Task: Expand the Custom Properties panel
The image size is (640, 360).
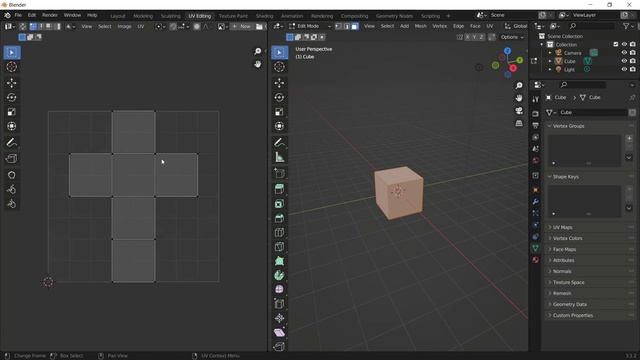Action: pos(590,316)
